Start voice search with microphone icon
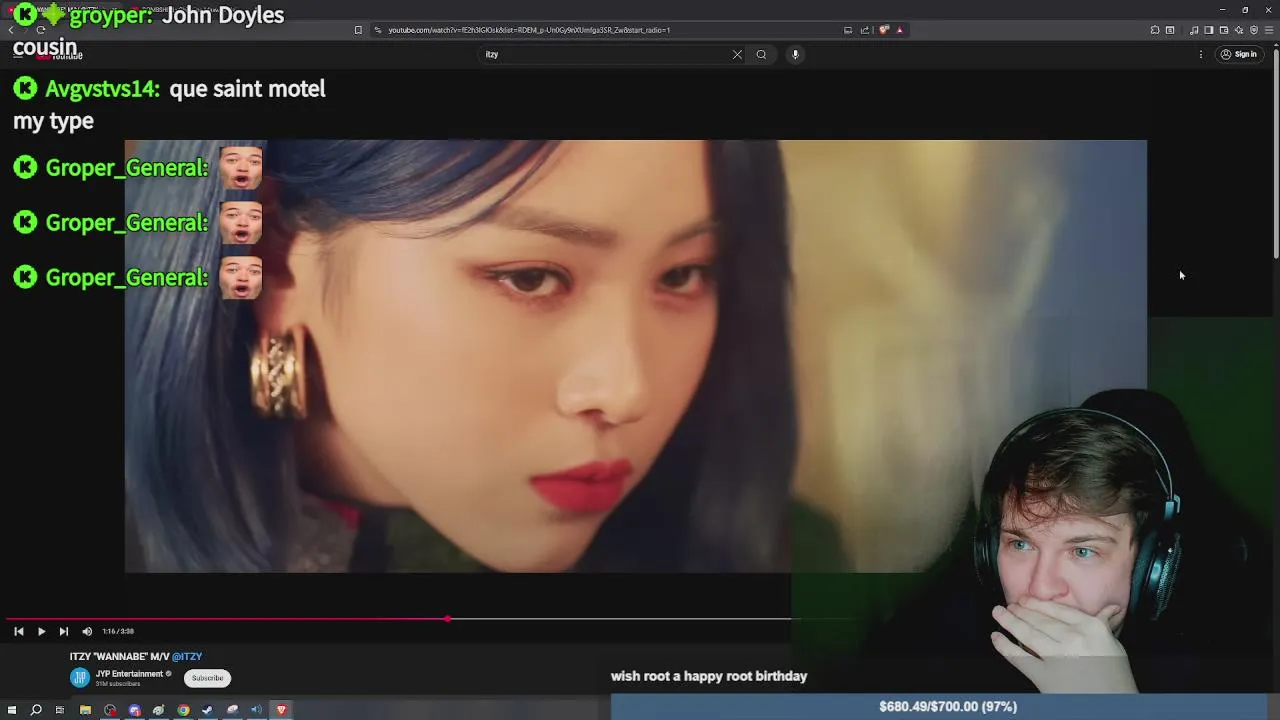The image size is (1280, 720). 795,54
